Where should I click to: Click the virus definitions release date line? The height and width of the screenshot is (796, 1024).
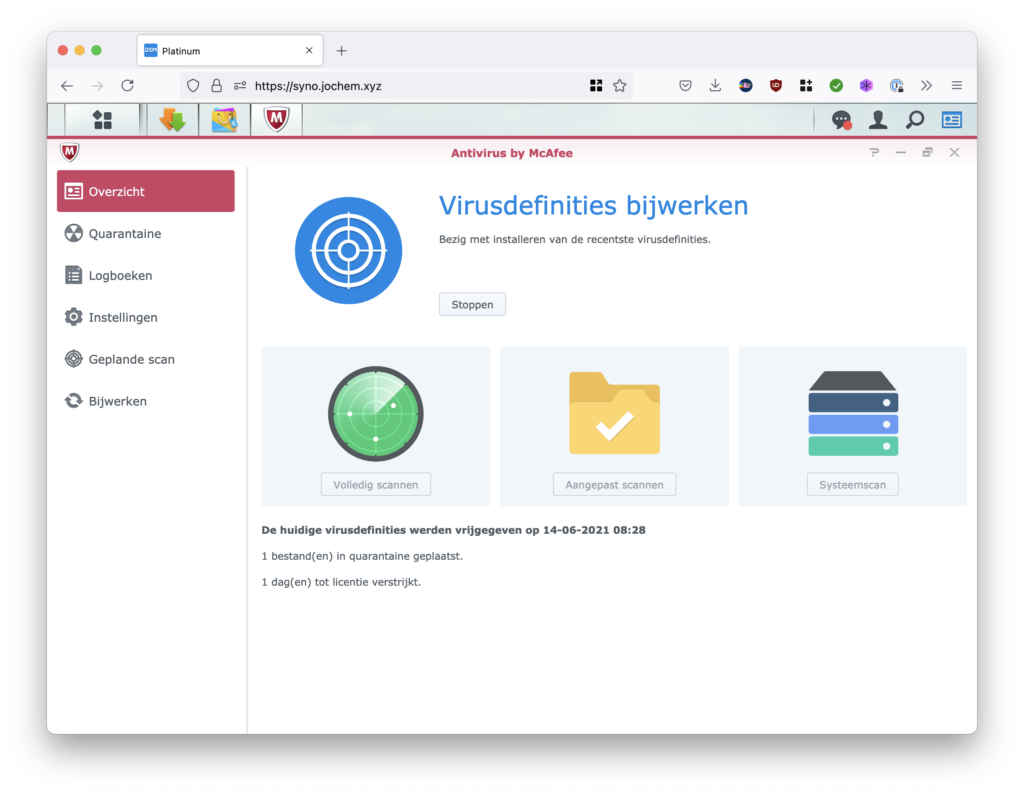coord(453,530)
